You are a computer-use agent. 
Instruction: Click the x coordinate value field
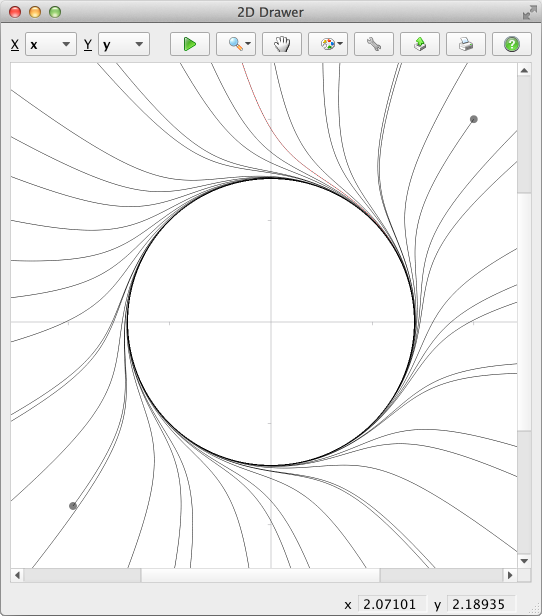click(x=392, y=604)
